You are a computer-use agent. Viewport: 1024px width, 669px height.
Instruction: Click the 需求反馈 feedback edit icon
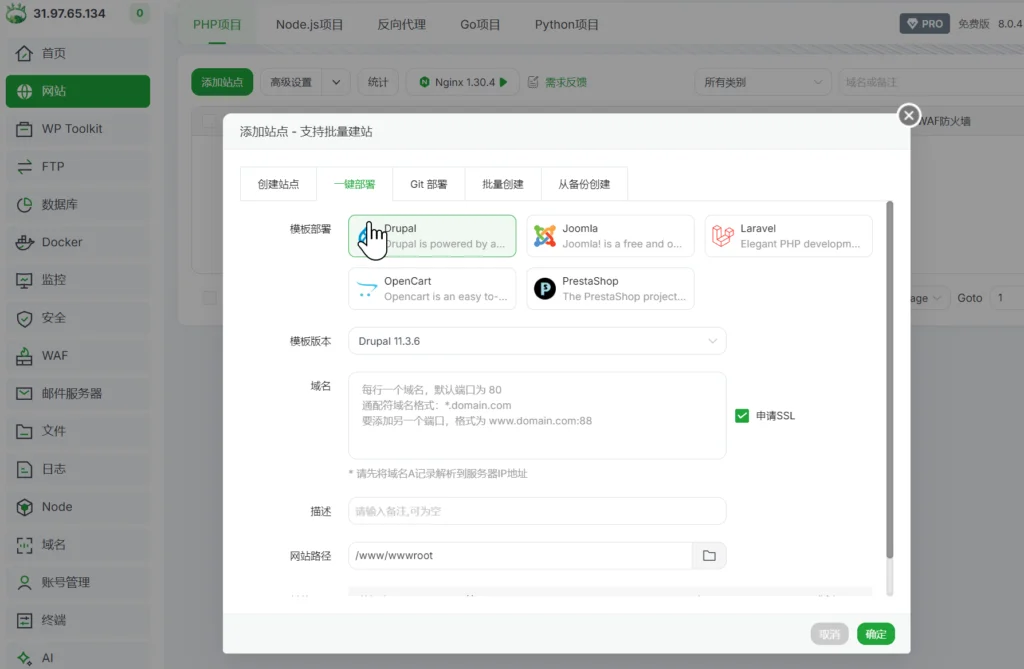(534, 82)
